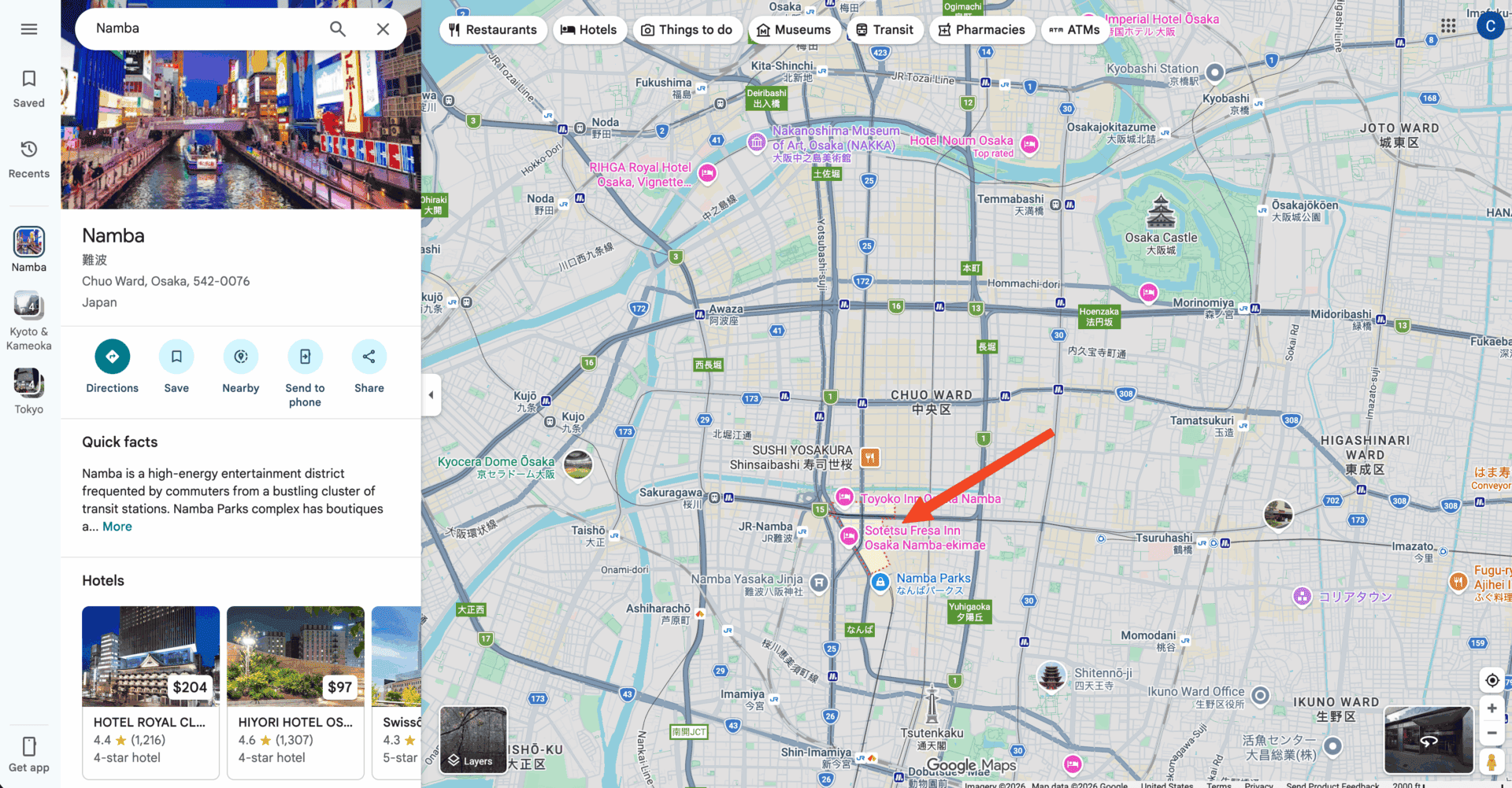Open the Layers map type switcher
Screen dimensions: 1512x788
[473, 740]
